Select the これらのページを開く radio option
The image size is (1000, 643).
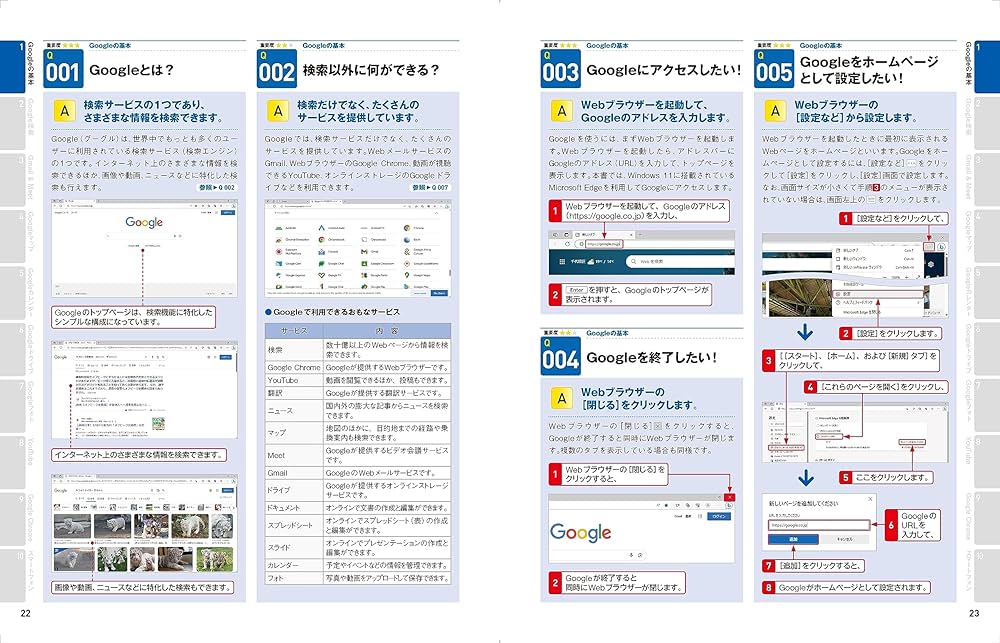pyautogui.click(x=818, y=436)
